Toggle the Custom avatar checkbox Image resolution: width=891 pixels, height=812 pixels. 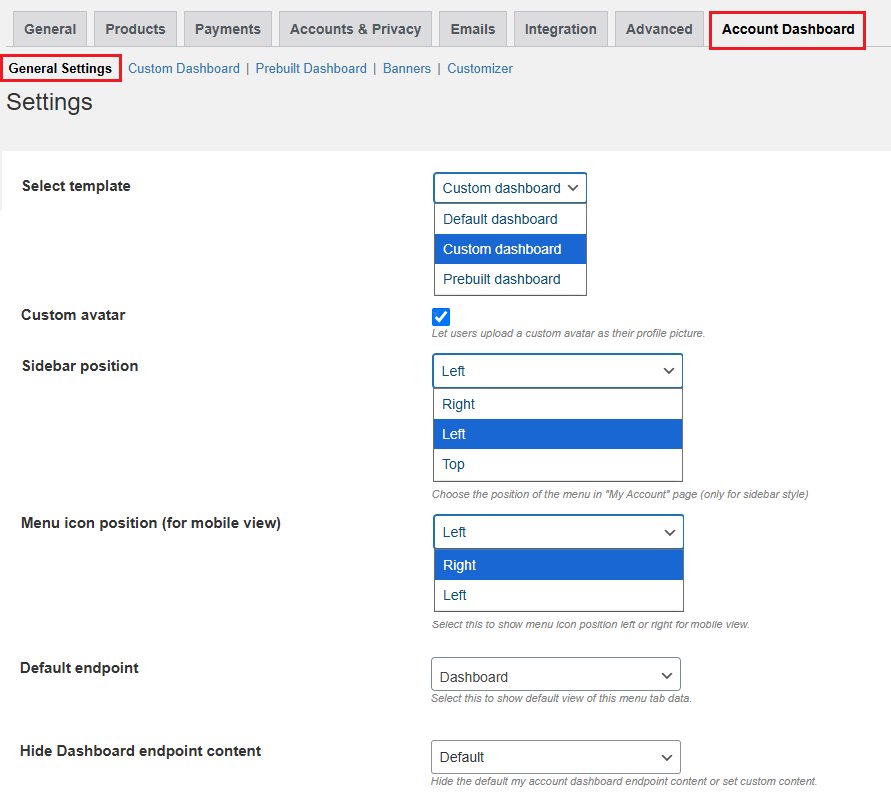tap(441, 316)
